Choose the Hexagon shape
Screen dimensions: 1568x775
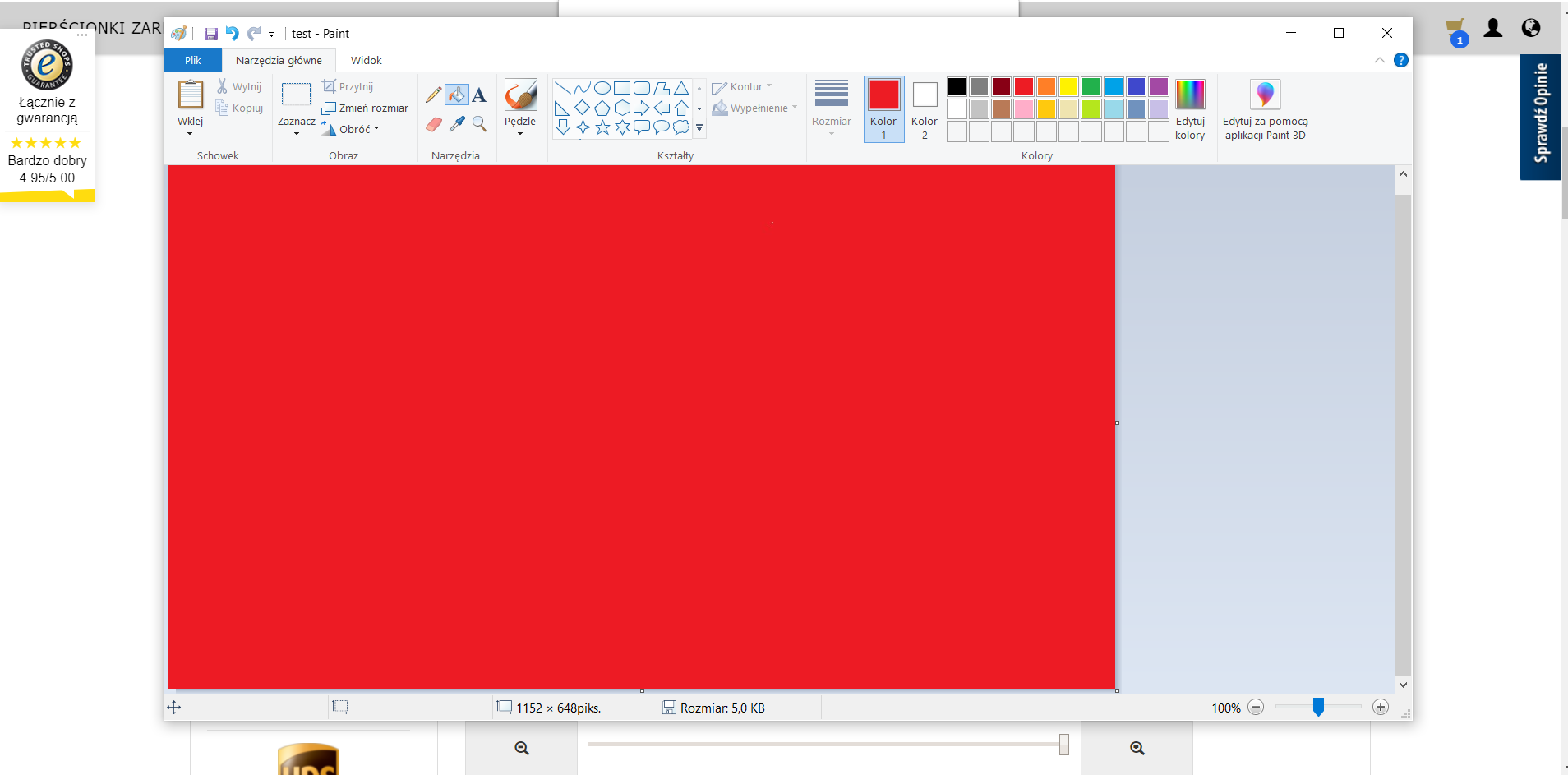click(x=622, y=108)
